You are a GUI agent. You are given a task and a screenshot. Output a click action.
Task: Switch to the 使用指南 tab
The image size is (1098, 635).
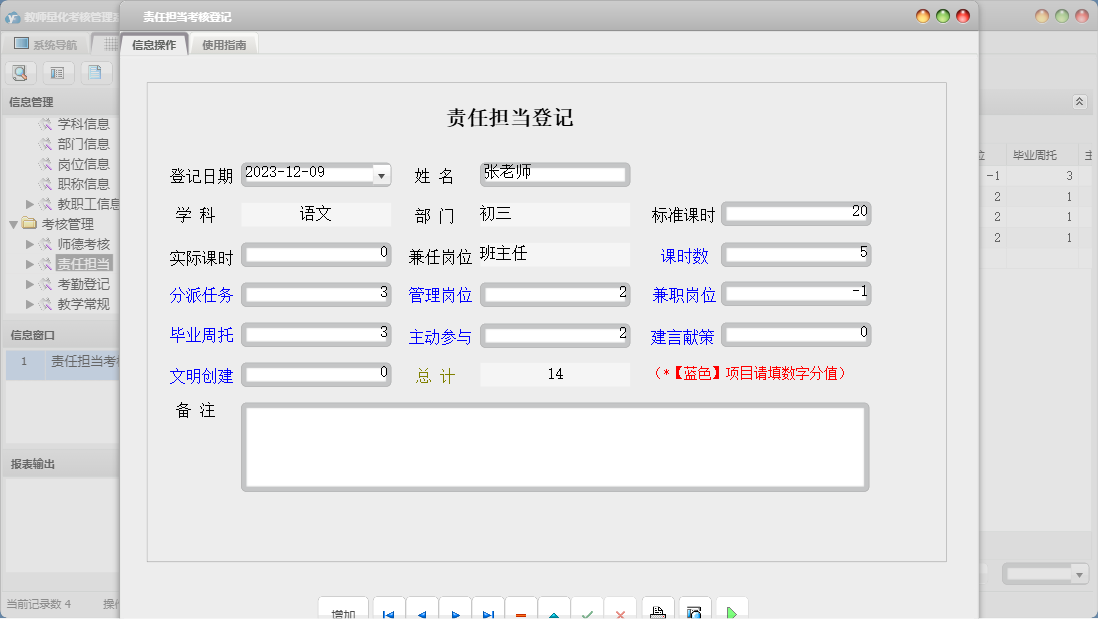coord(224,44)
